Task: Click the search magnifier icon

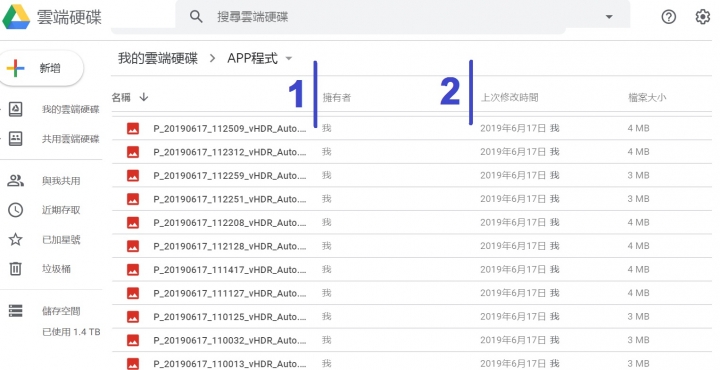Action: point(196,17)
